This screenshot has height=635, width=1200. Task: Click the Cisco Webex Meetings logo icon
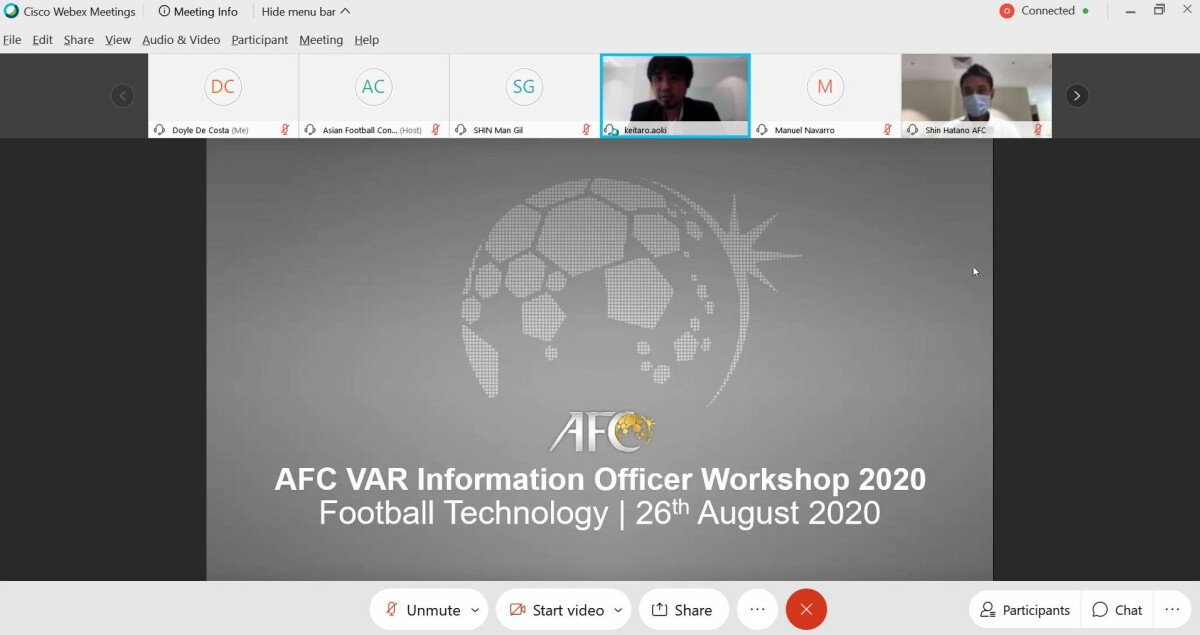(11, 11)
